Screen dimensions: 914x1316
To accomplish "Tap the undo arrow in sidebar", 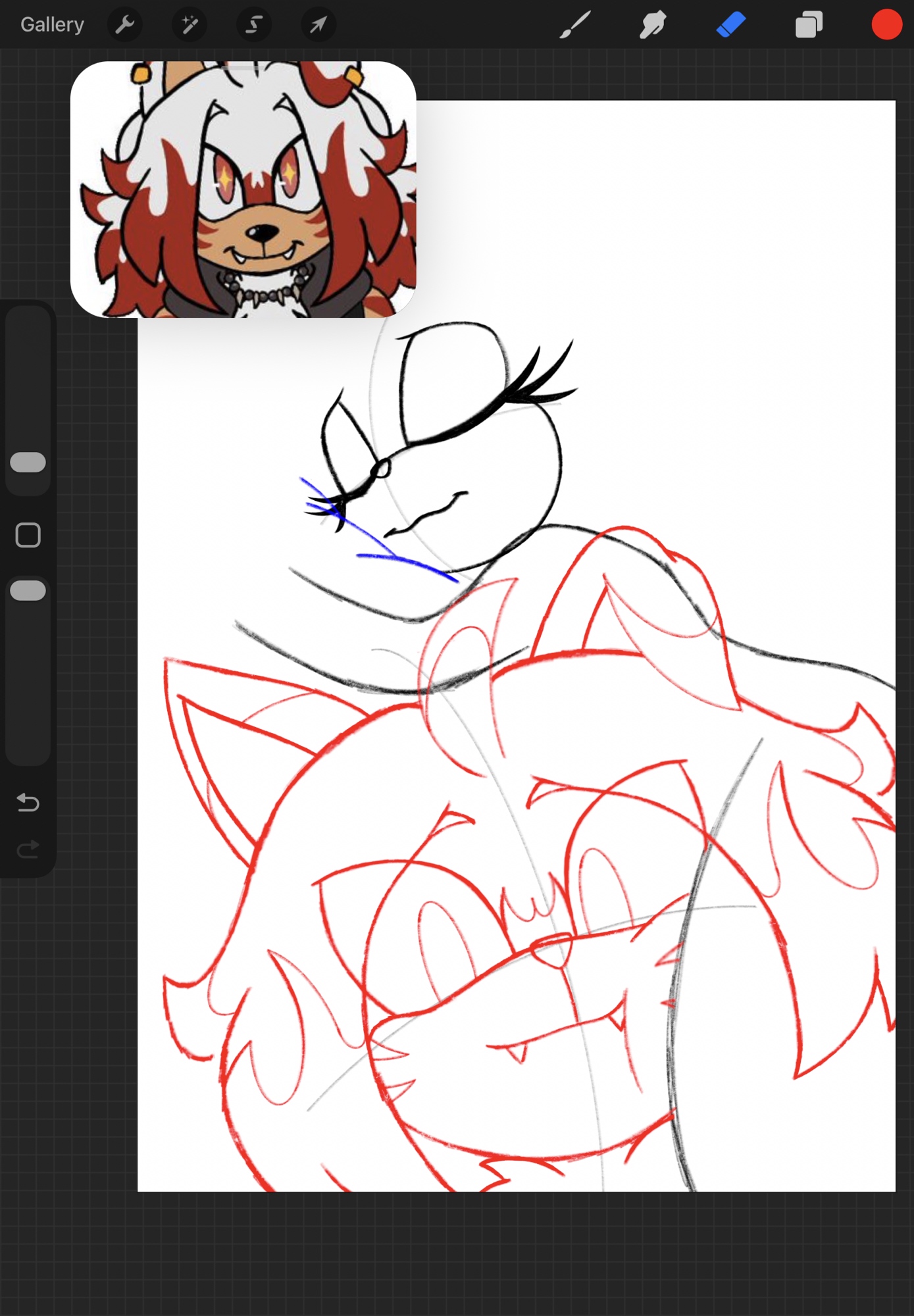I will pyautogui.click(x=28, y=802).
